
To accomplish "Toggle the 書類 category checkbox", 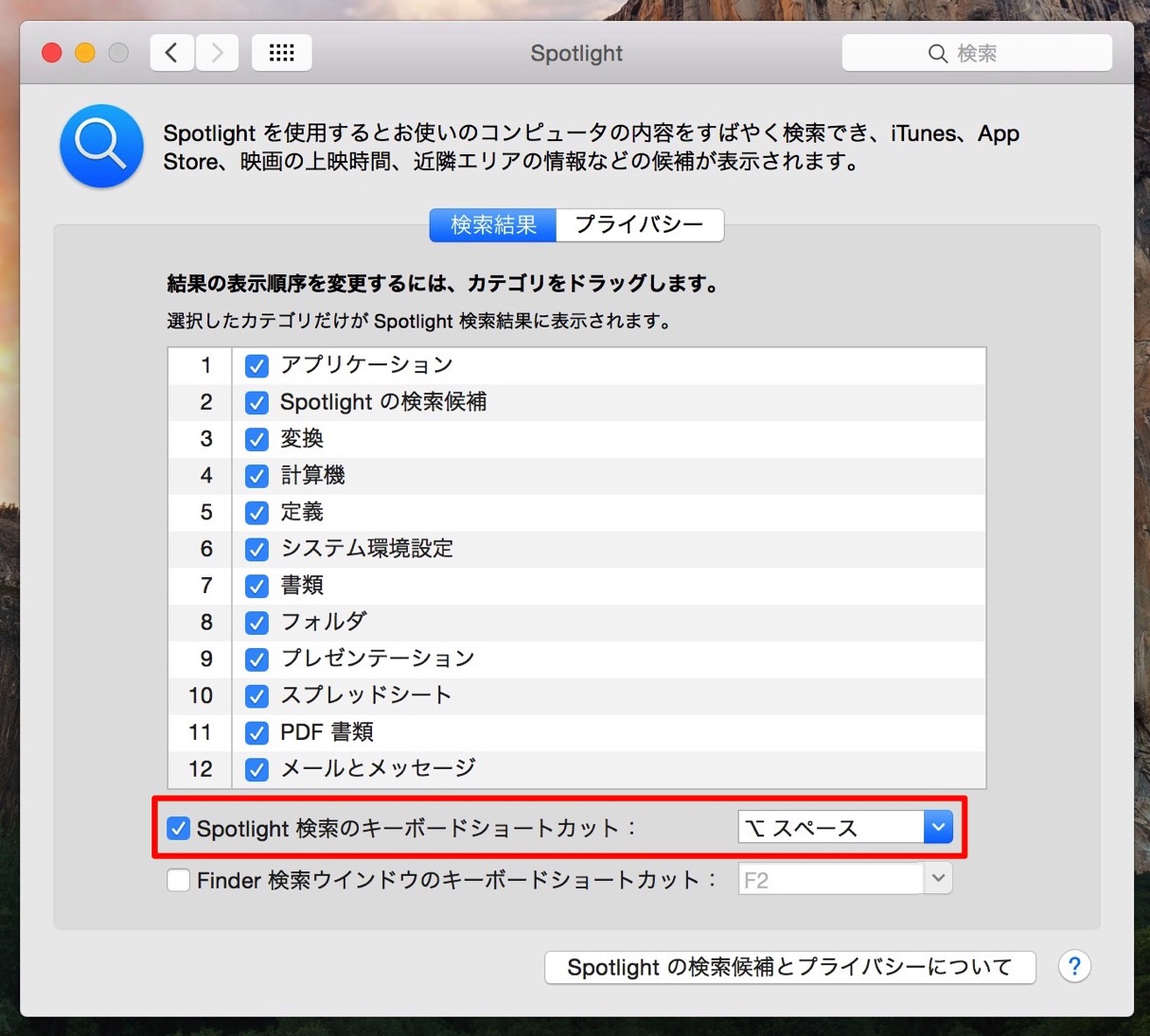I will tap(257, 586).
